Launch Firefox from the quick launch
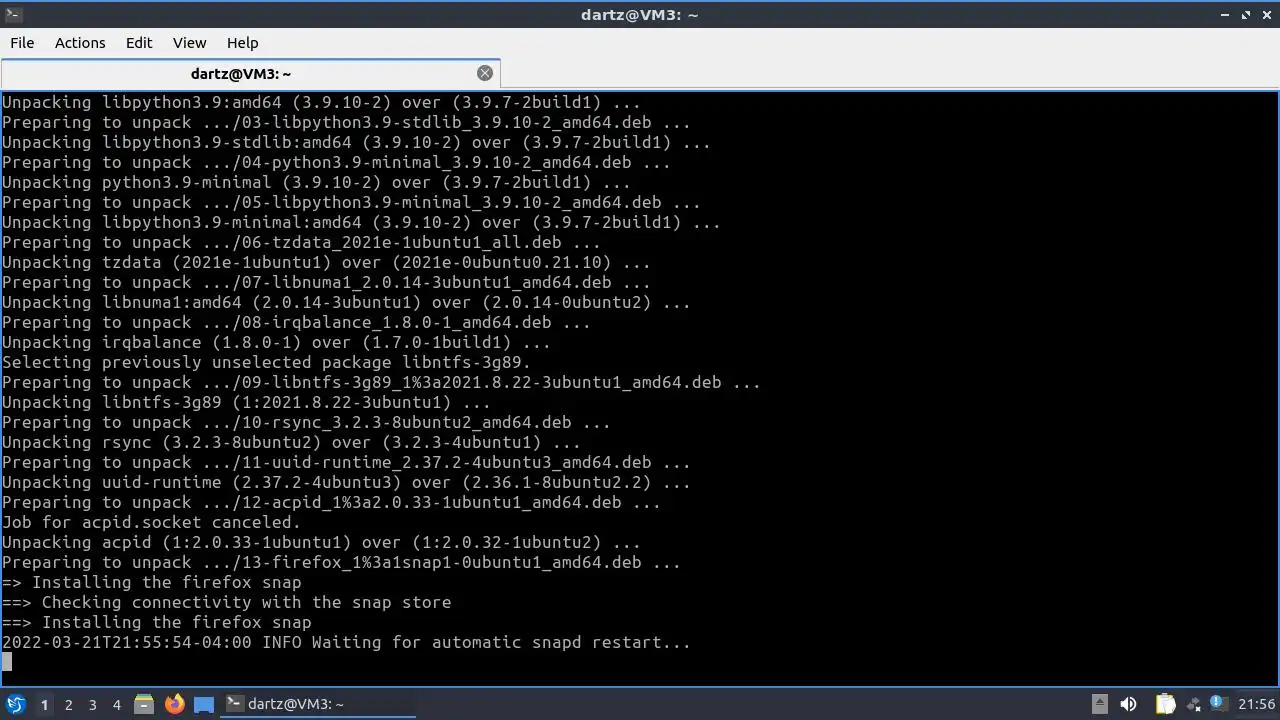The image size is (1280, 720). (x=174, y=704)
